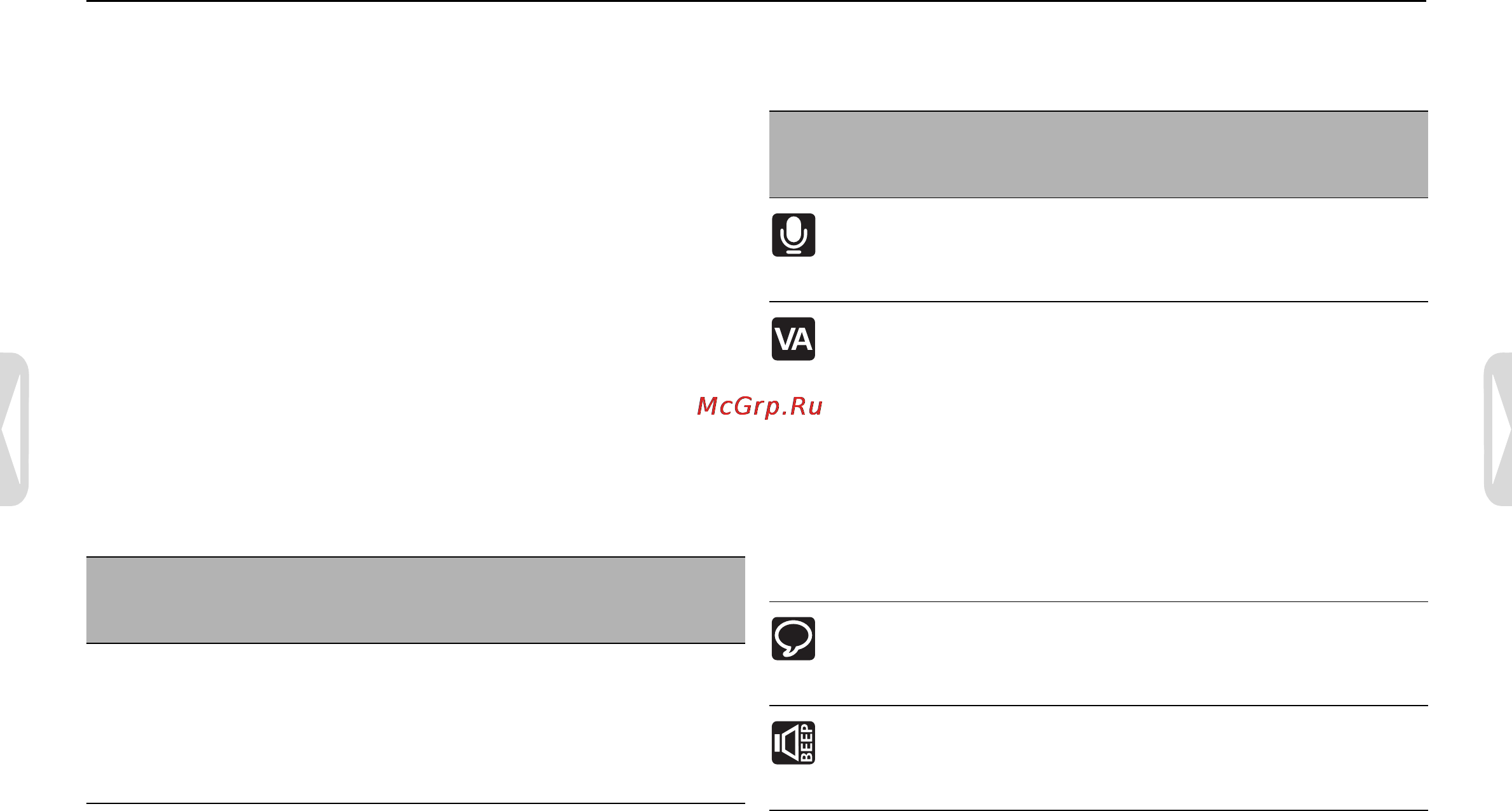
Task: Select the VA voice activation icon
Action: click(x=793, y=339)
